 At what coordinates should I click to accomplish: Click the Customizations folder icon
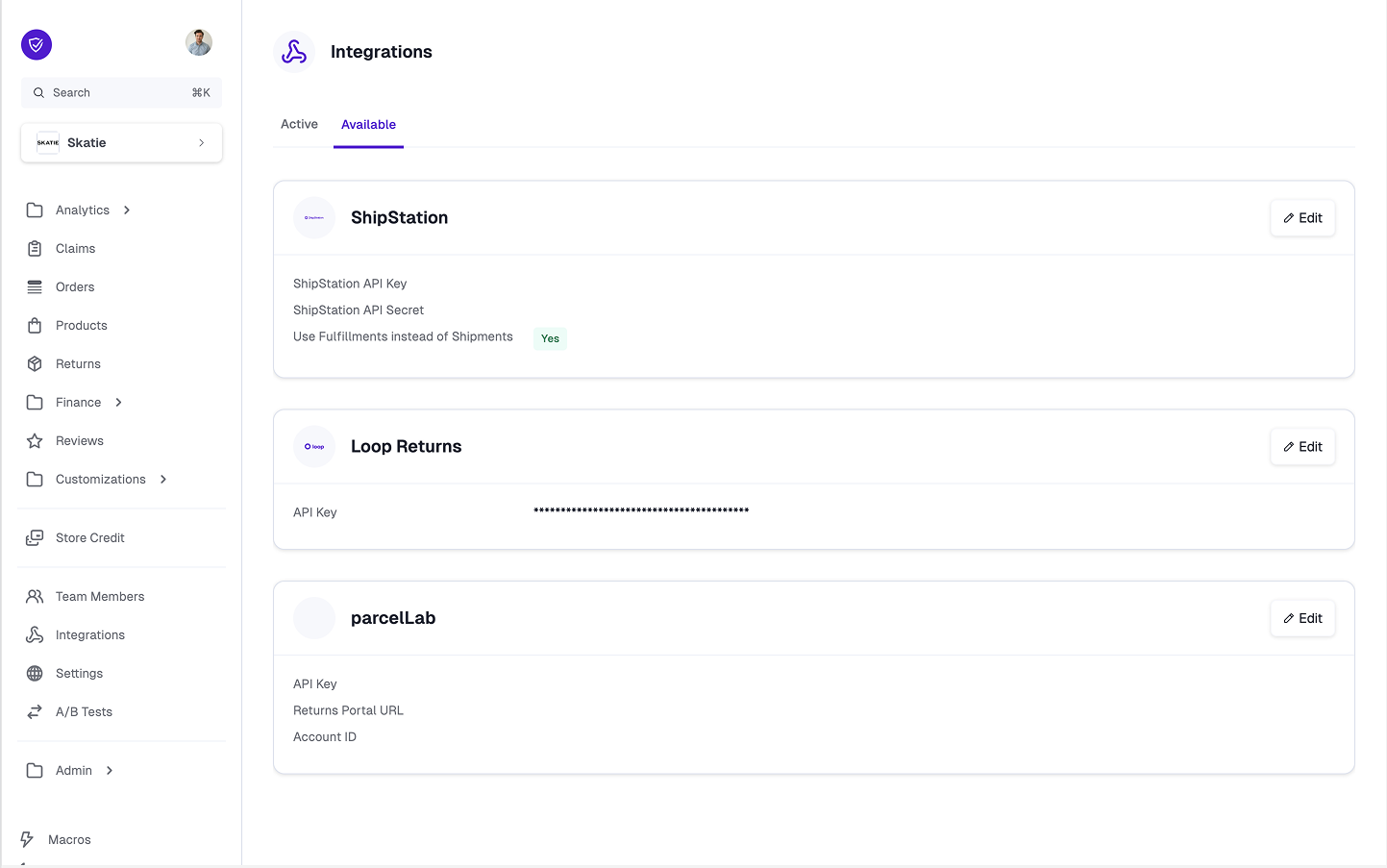[x=35, y=479]
